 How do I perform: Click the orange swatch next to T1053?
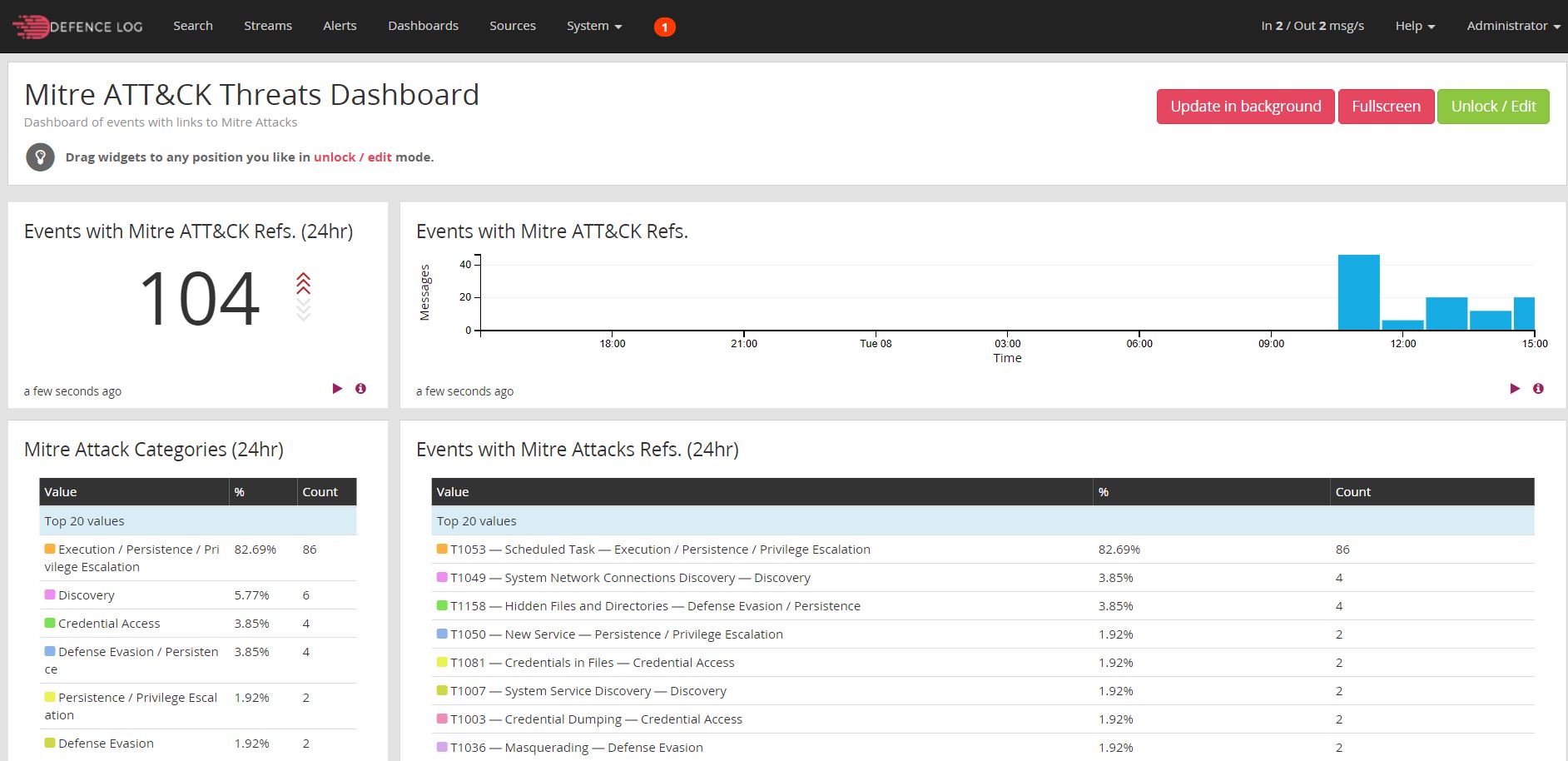click(441, 549)
